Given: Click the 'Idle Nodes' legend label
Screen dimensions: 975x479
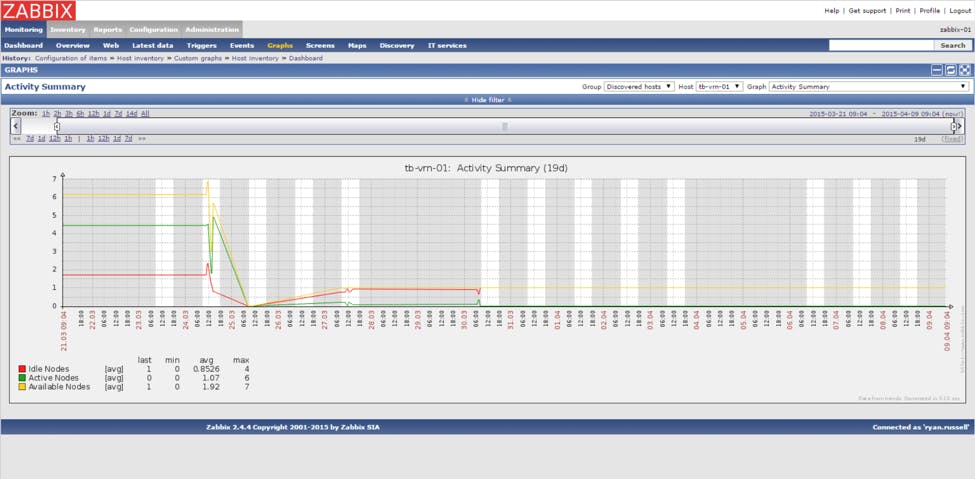Looking at the screenshot, I should 49,369.
